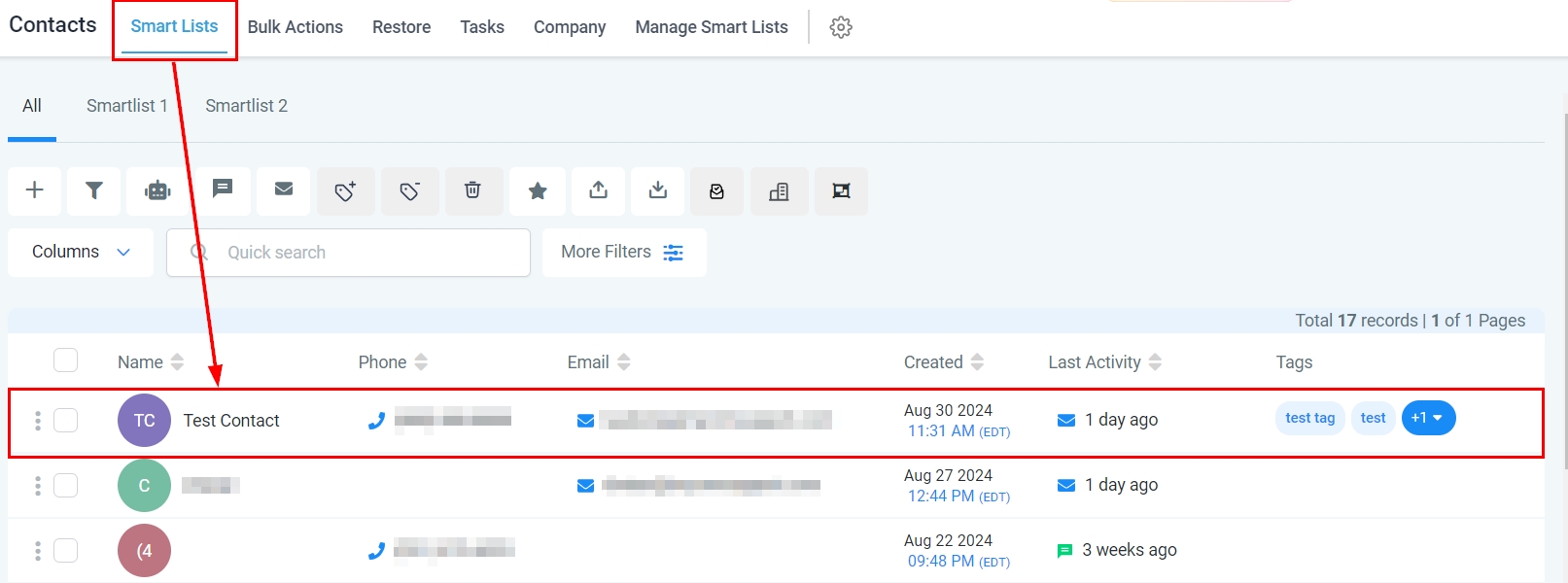1568x583 pixels.
Task: Open More Filters panel
Action: 623,252
